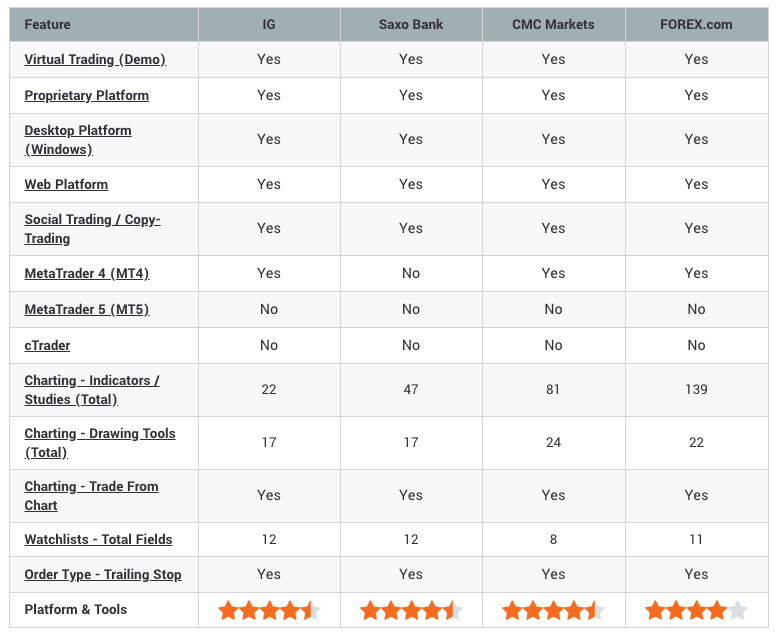Open the Virtual Trading (Demo) link
The height and width of the screenshot is (636, 778).
pyautogui.click(x=95, y=60)
